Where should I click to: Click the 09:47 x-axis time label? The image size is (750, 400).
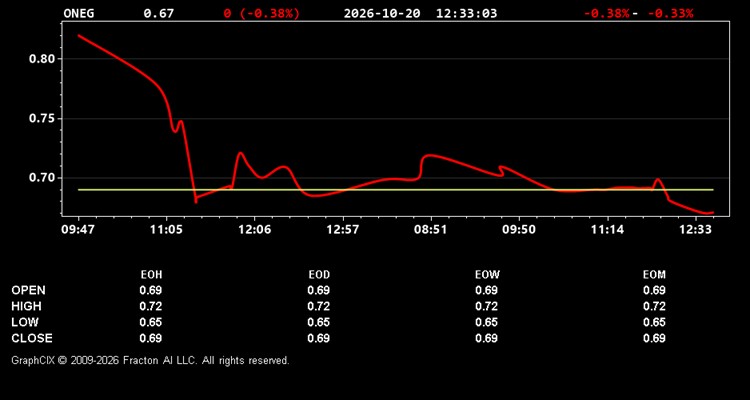[77, 229]
